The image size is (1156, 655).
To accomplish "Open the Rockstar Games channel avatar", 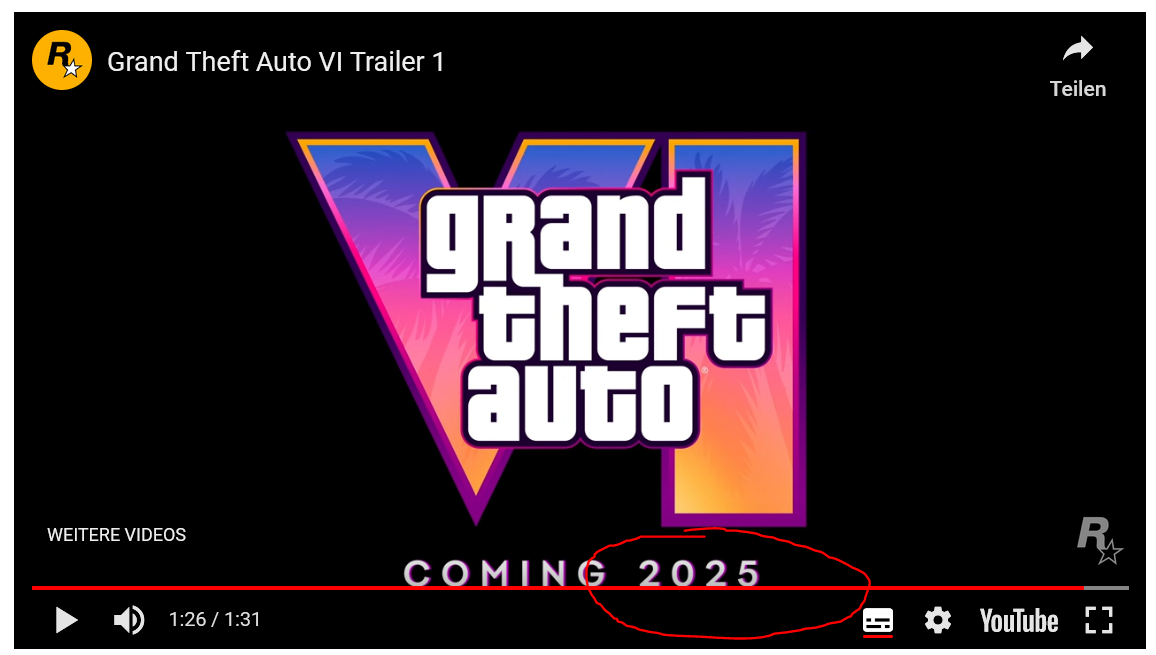I will [62, 60].
